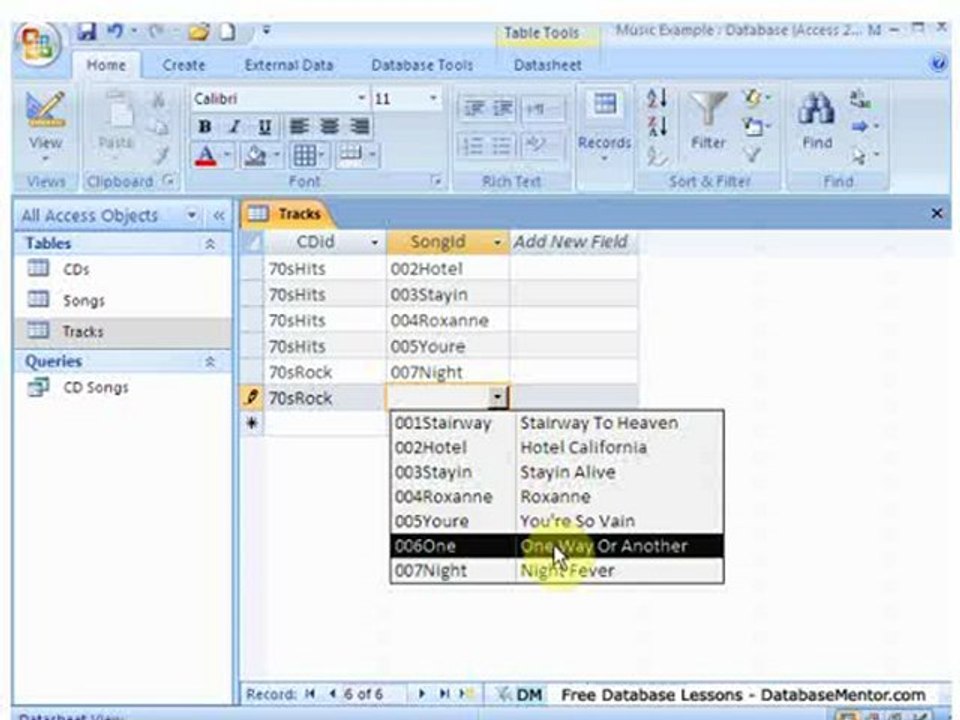Open Go To arrow in Find group
960x720 pixels.
click(865, 127)
